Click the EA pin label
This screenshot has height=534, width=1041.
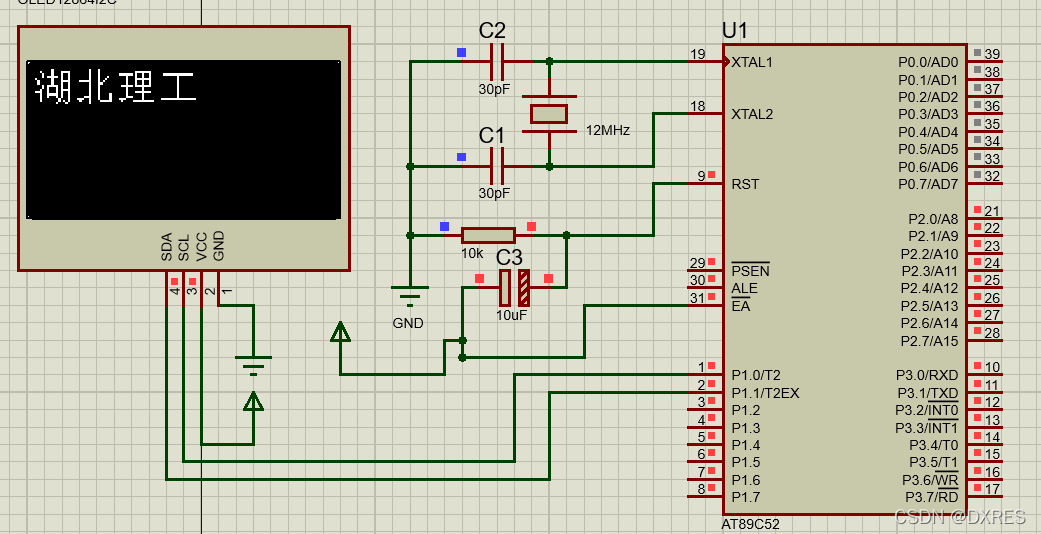click(x=740, y=306)
